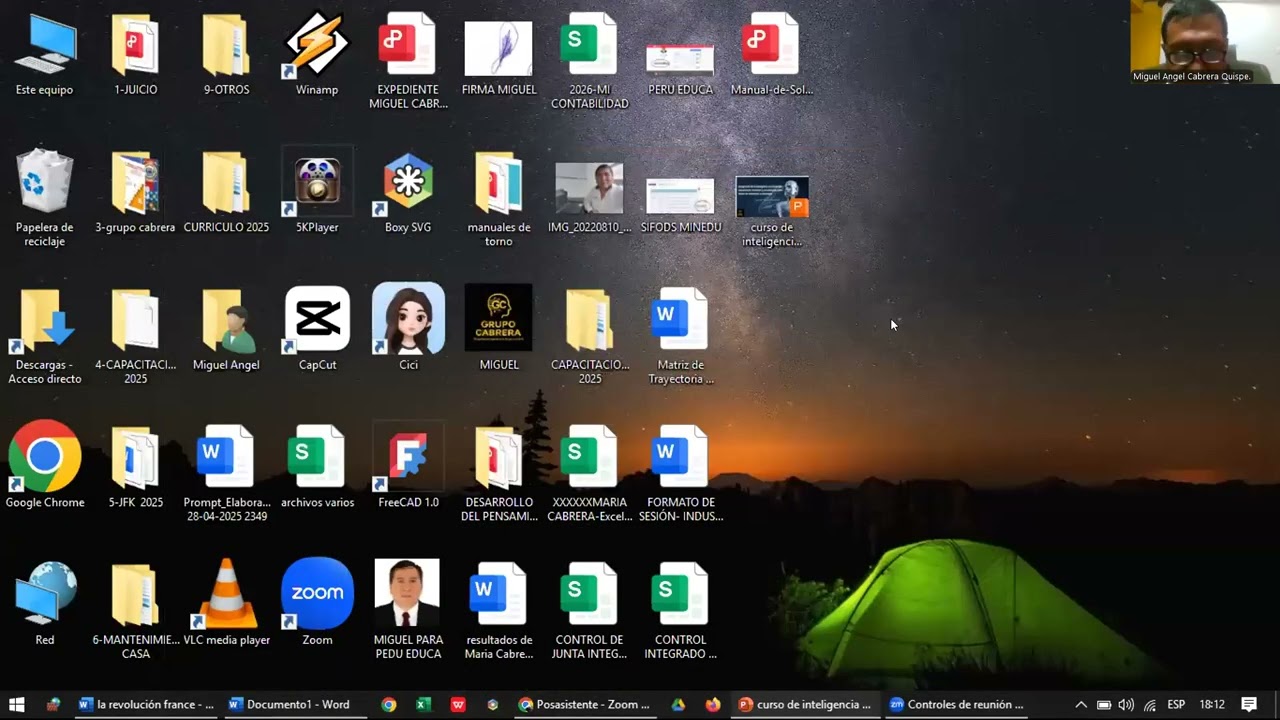Image resolution: width=1280 pixels, height=720 pixels.
Task: Select the Miguel Angel user folder
Action: click(227, 330)
